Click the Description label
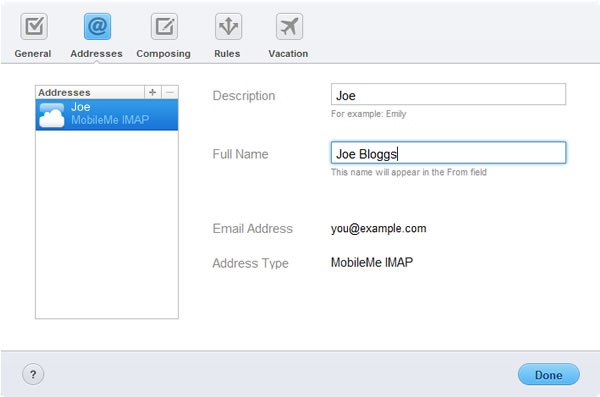Screen dimensions: 600x397 pos(244,96)
